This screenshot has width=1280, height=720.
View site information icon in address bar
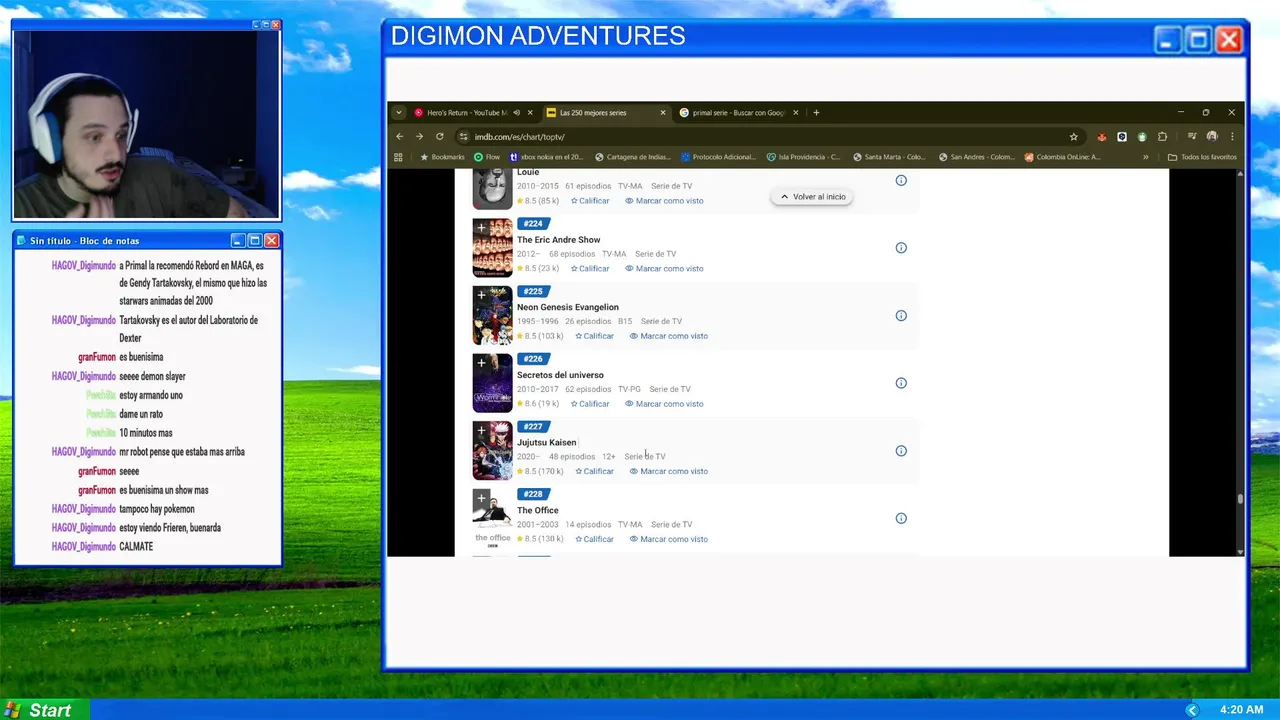(x=463, y=137)
